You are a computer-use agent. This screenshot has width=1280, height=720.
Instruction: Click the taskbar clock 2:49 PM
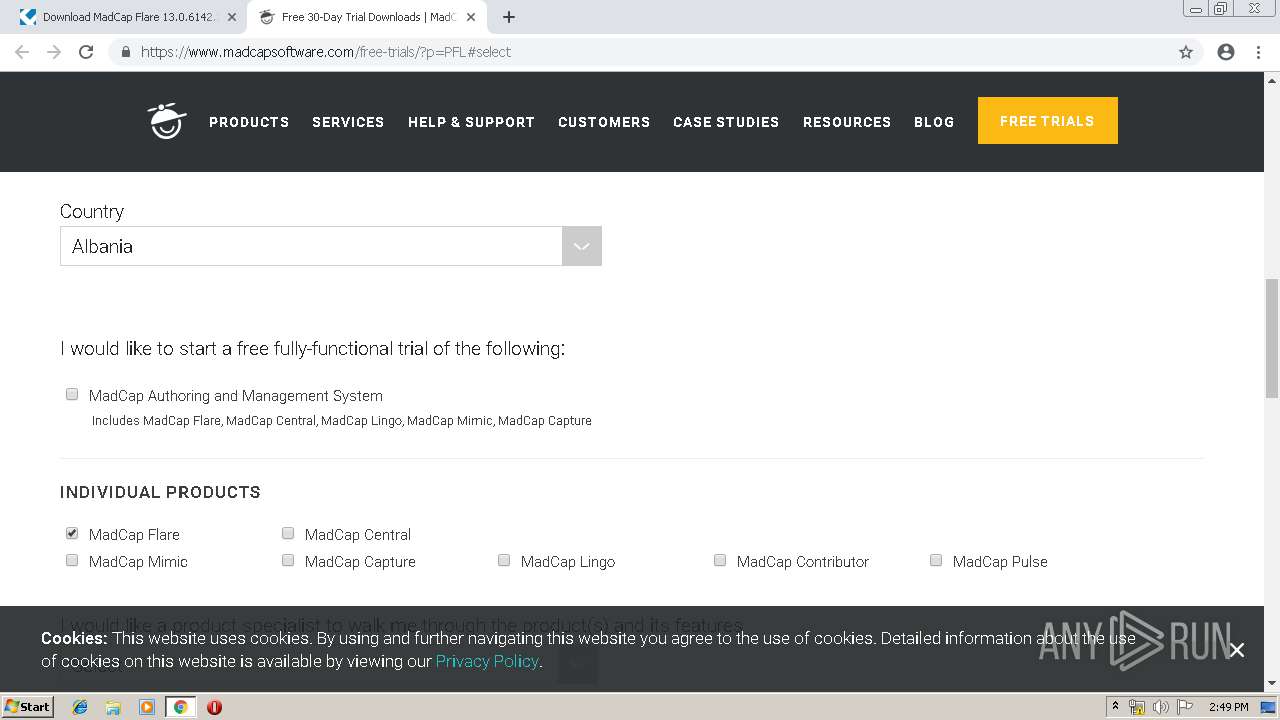[1228, 707]
